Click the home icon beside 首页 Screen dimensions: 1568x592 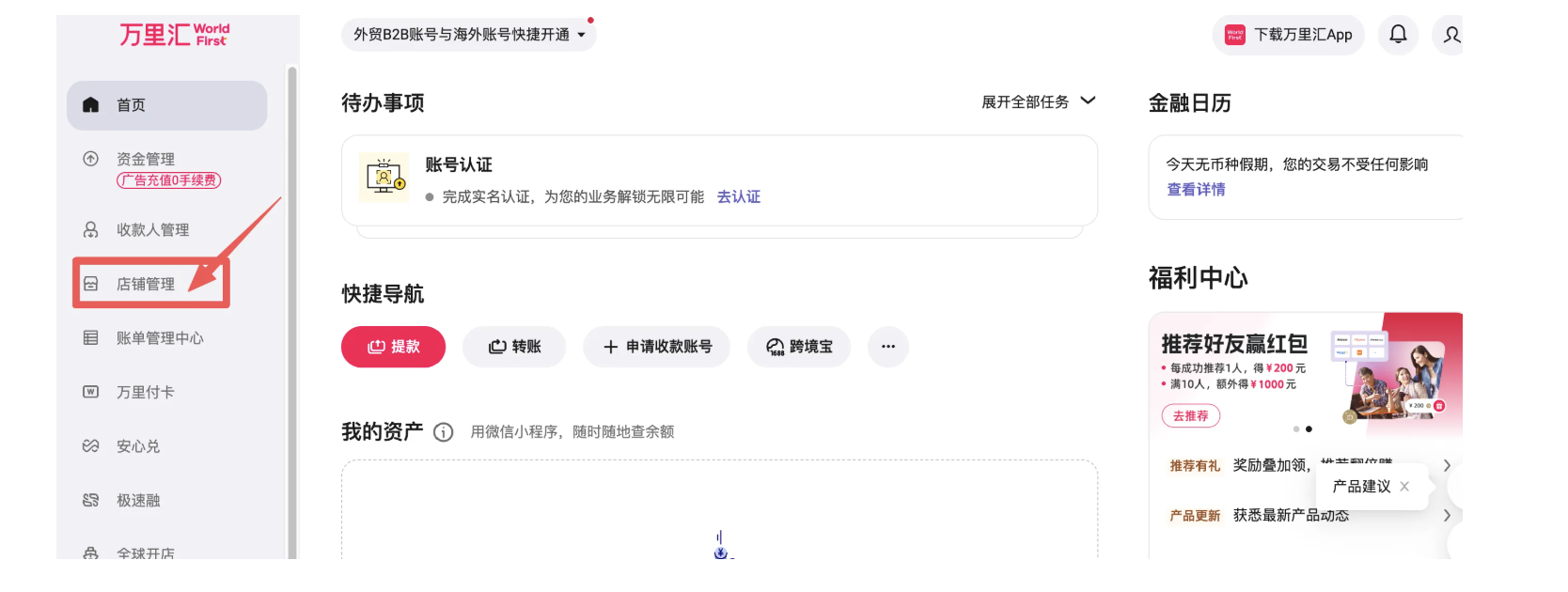point(90,104)
